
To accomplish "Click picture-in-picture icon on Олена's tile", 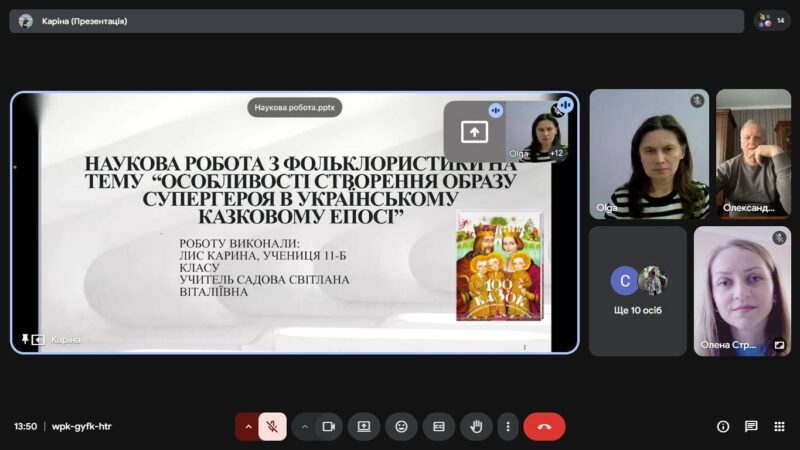I will click(779, 345).
